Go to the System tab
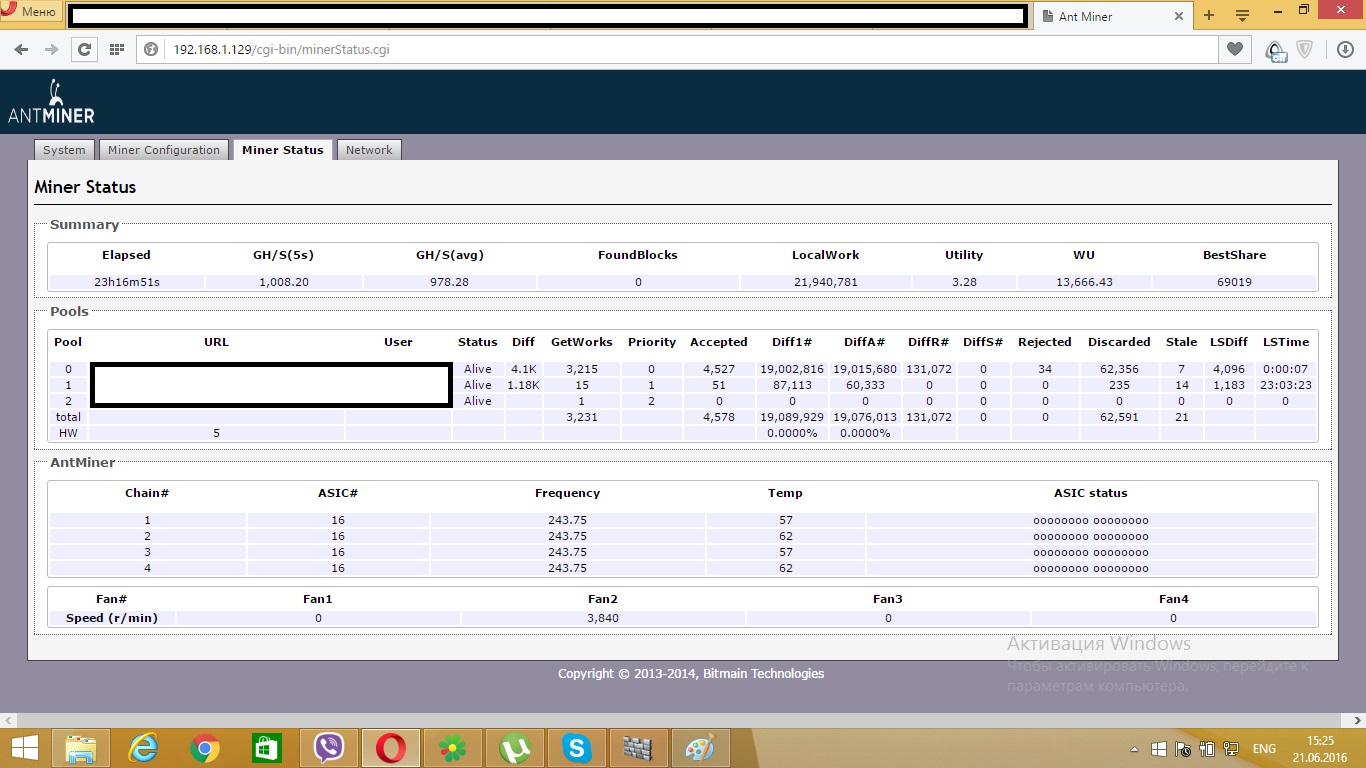 pos(64,150)
